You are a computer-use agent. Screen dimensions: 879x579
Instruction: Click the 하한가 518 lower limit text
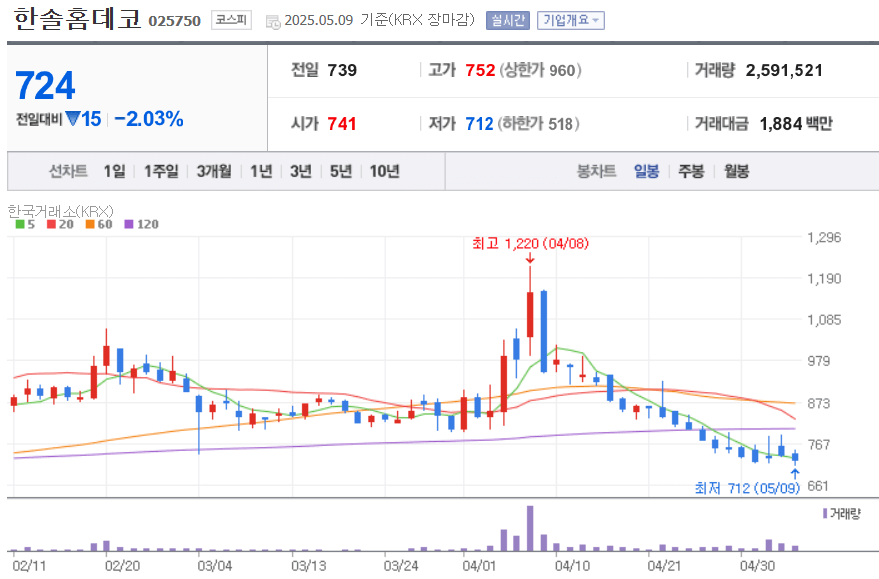(538, 123)
